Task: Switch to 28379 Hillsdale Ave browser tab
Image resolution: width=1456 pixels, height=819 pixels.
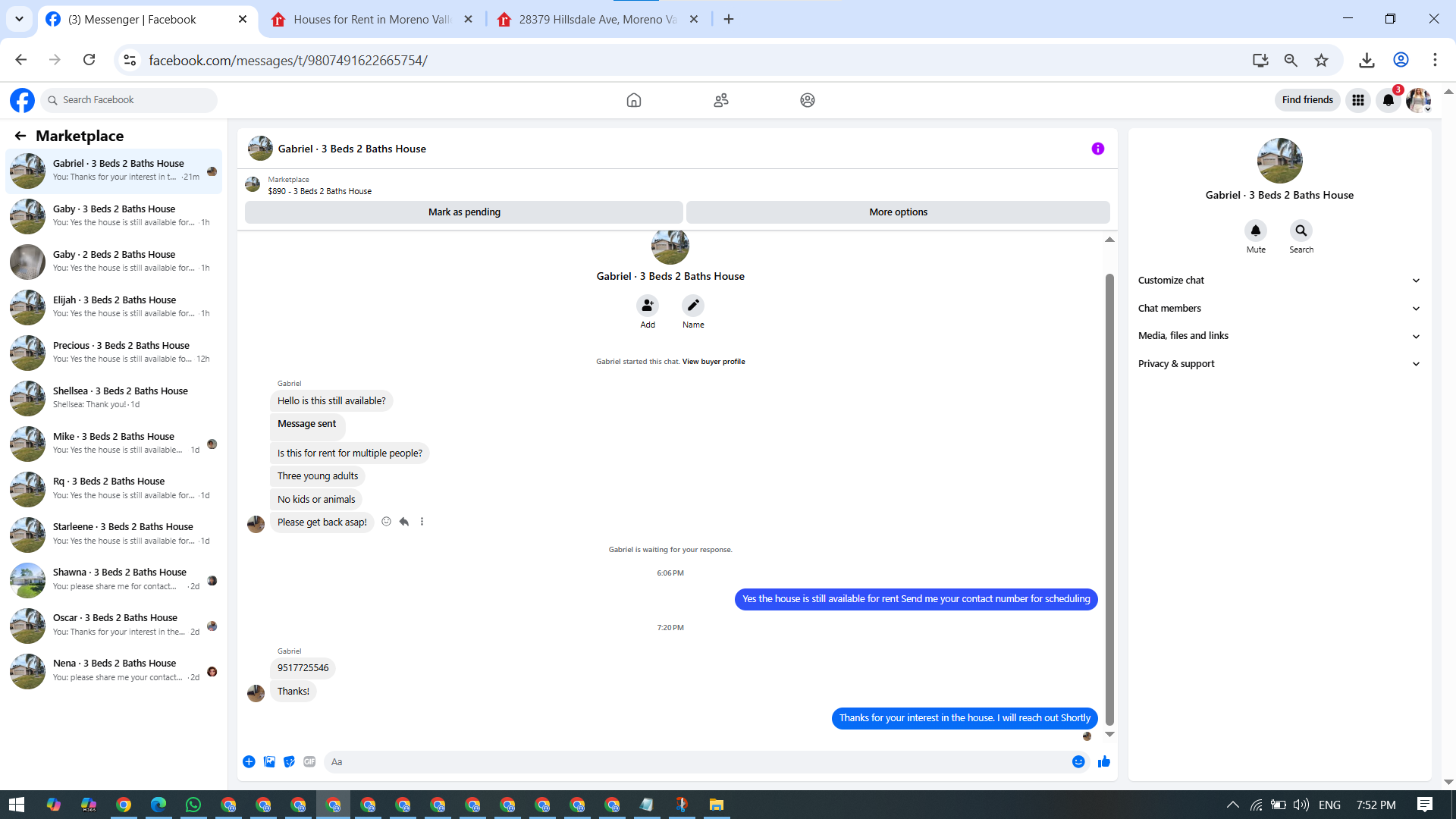Action: 598,20
